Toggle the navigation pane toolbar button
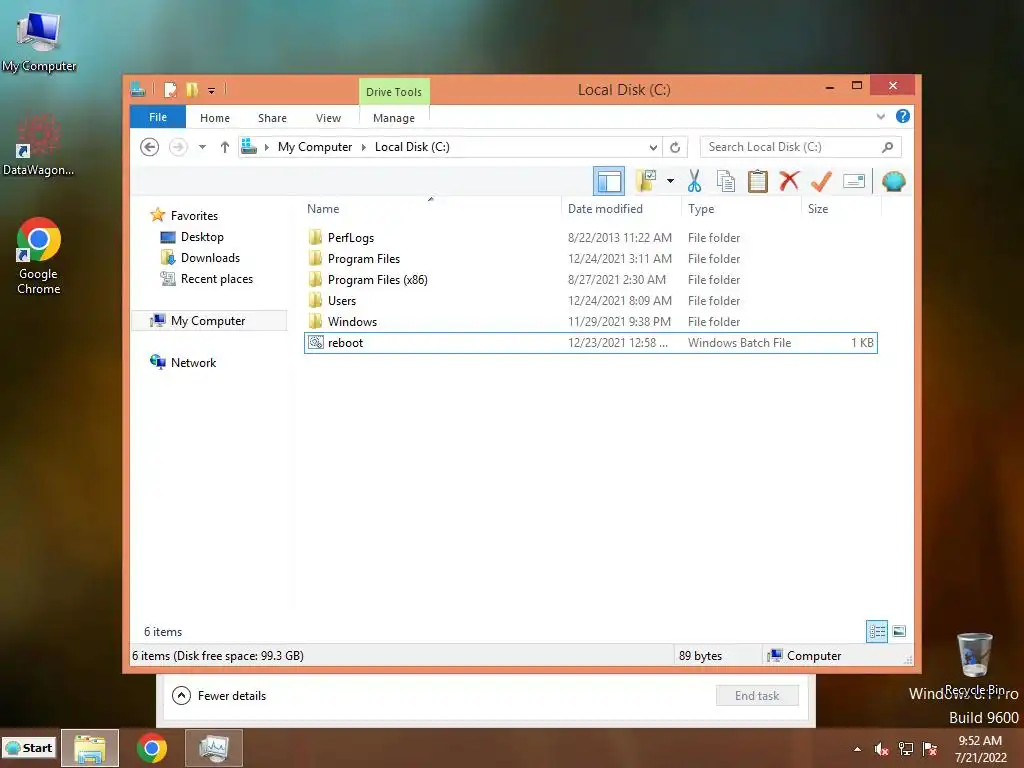This screenshot has height=768, width=1024. (x=609, y=181)
